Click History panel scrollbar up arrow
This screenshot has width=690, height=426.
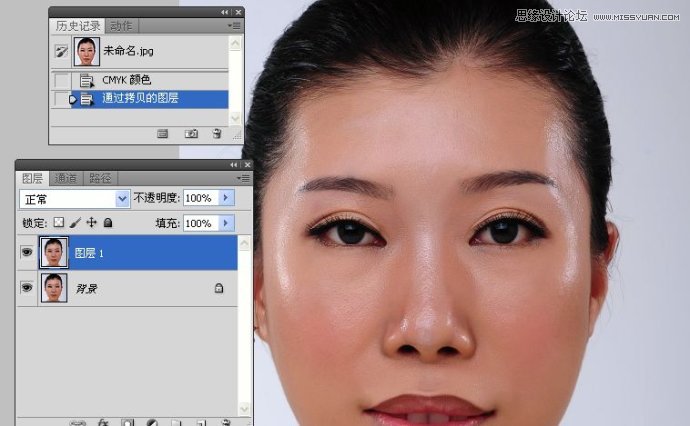[235, 43]
